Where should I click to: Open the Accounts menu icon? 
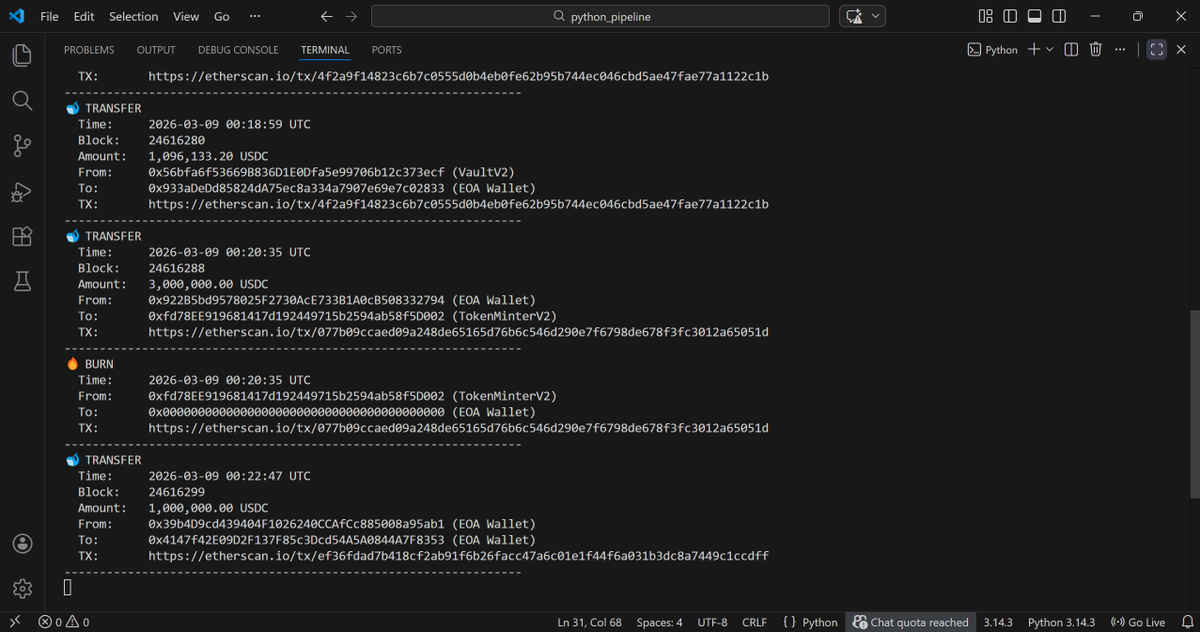tap(23, 543)
